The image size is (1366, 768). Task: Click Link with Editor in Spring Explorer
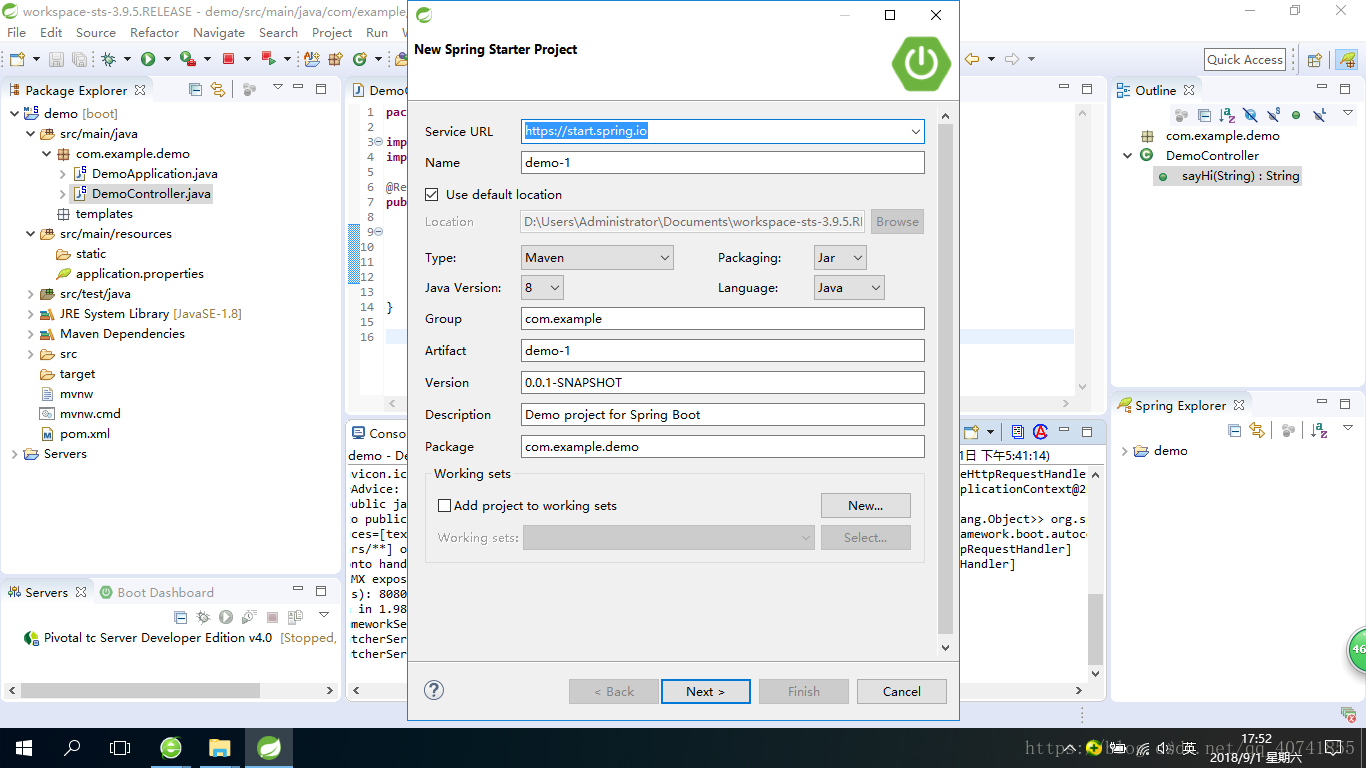(x=1257, y=430)
